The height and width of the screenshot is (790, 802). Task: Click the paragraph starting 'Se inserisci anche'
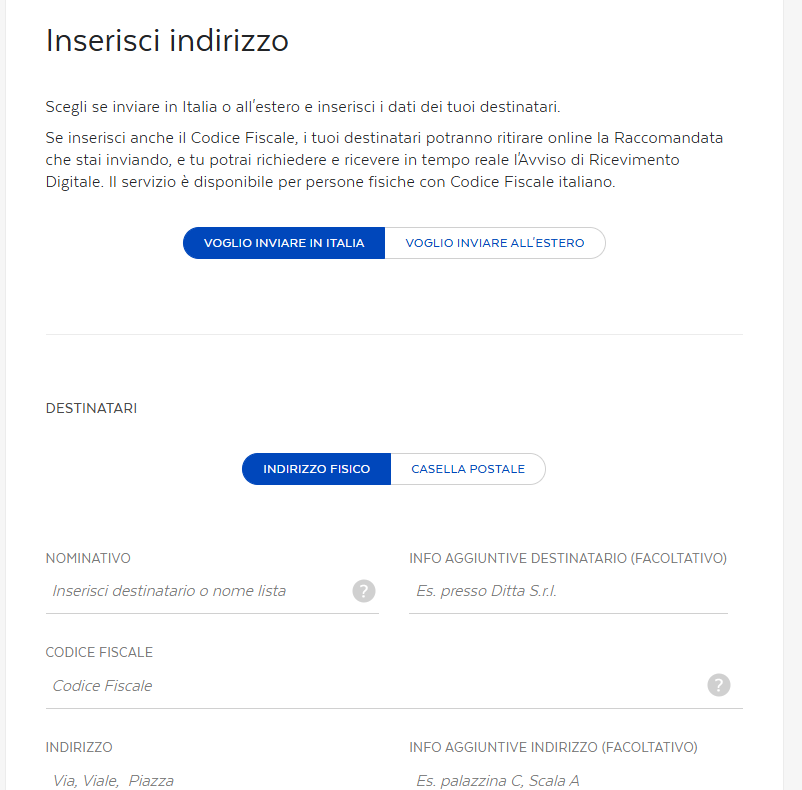384,160
